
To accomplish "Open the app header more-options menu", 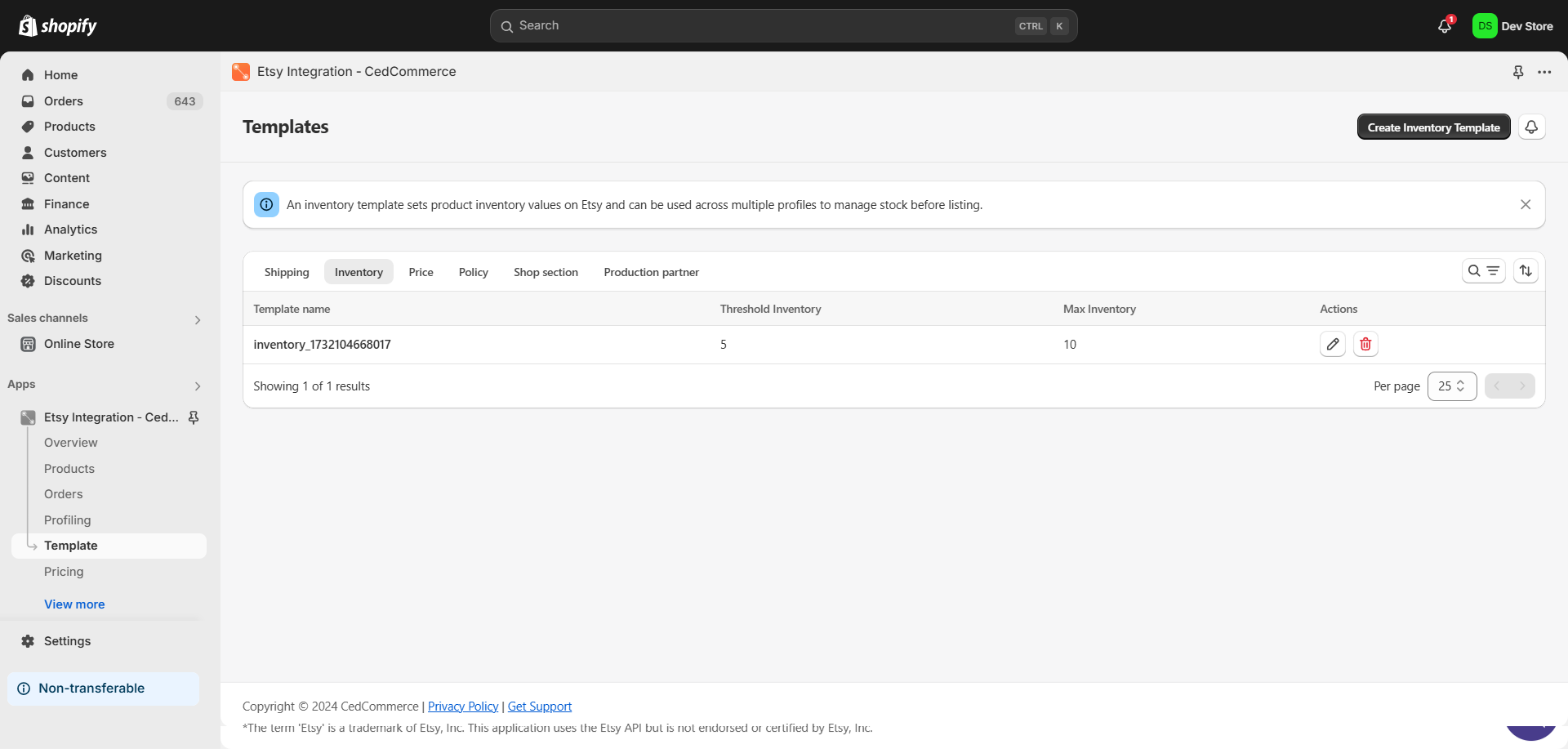I will [x=1544, y=72].
